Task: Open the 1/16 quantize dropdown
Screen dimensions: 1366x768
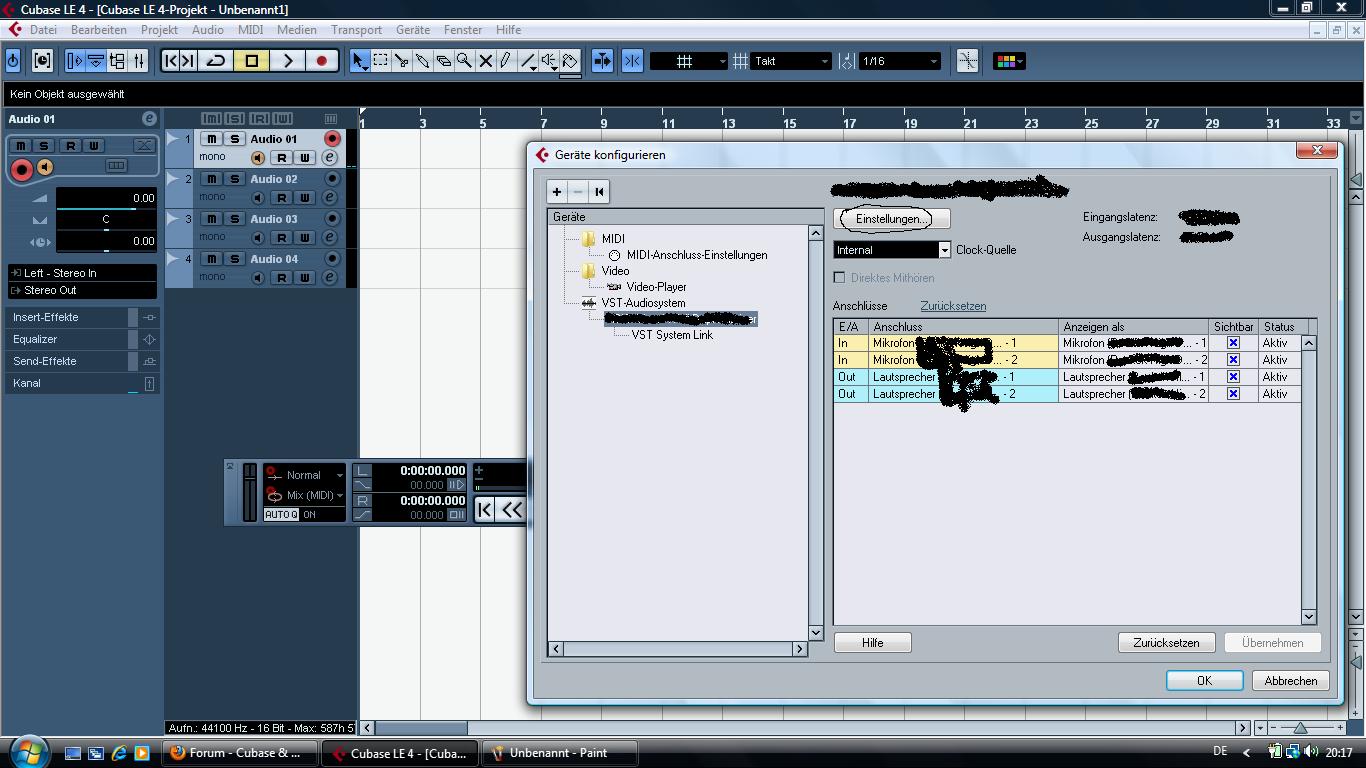Action: pyautogui.click(x=899, y=61)
